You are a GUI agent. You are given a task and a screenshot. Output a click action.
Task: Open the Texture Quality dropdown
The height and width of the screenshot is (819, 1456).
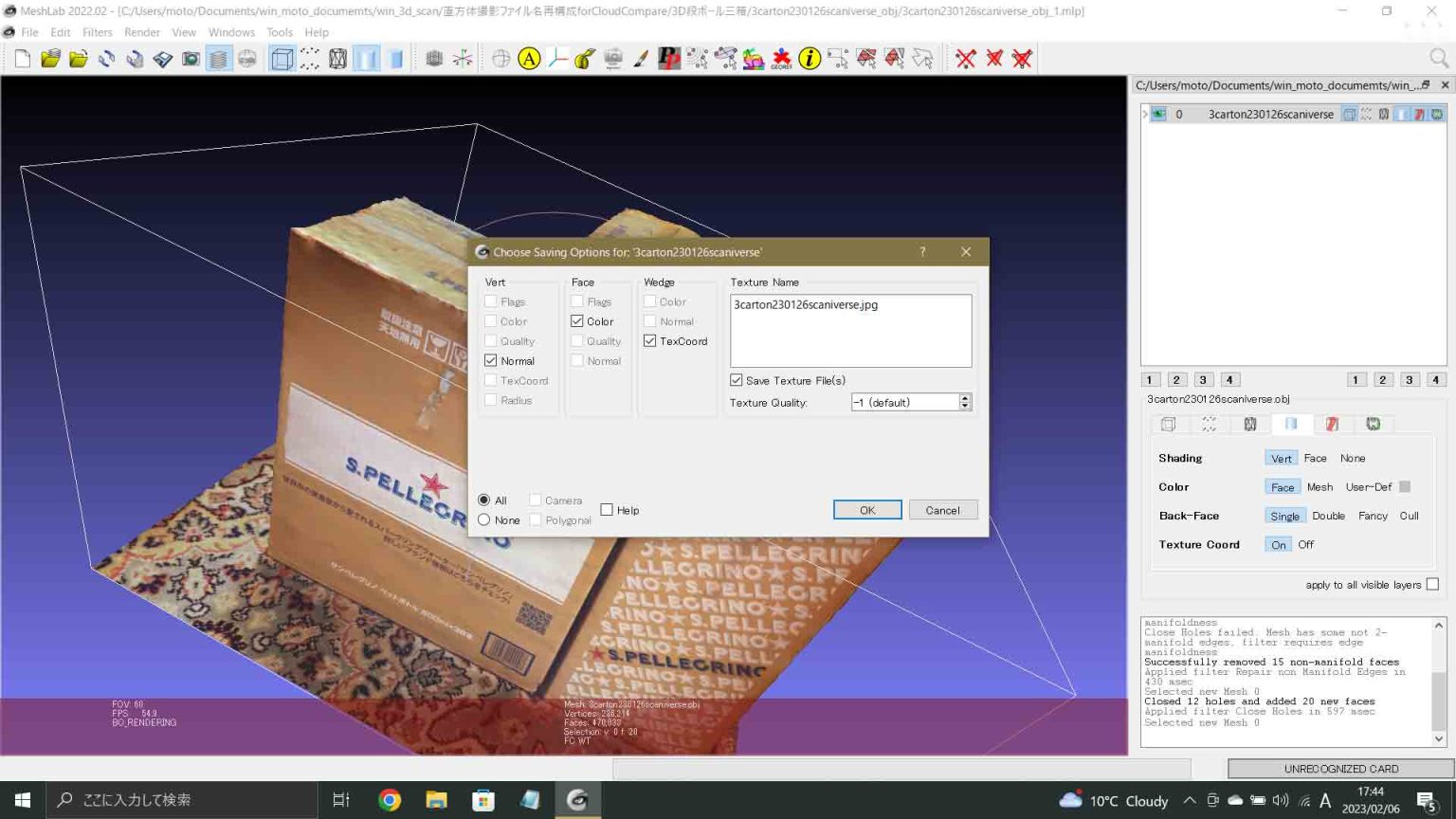[965, 402]
